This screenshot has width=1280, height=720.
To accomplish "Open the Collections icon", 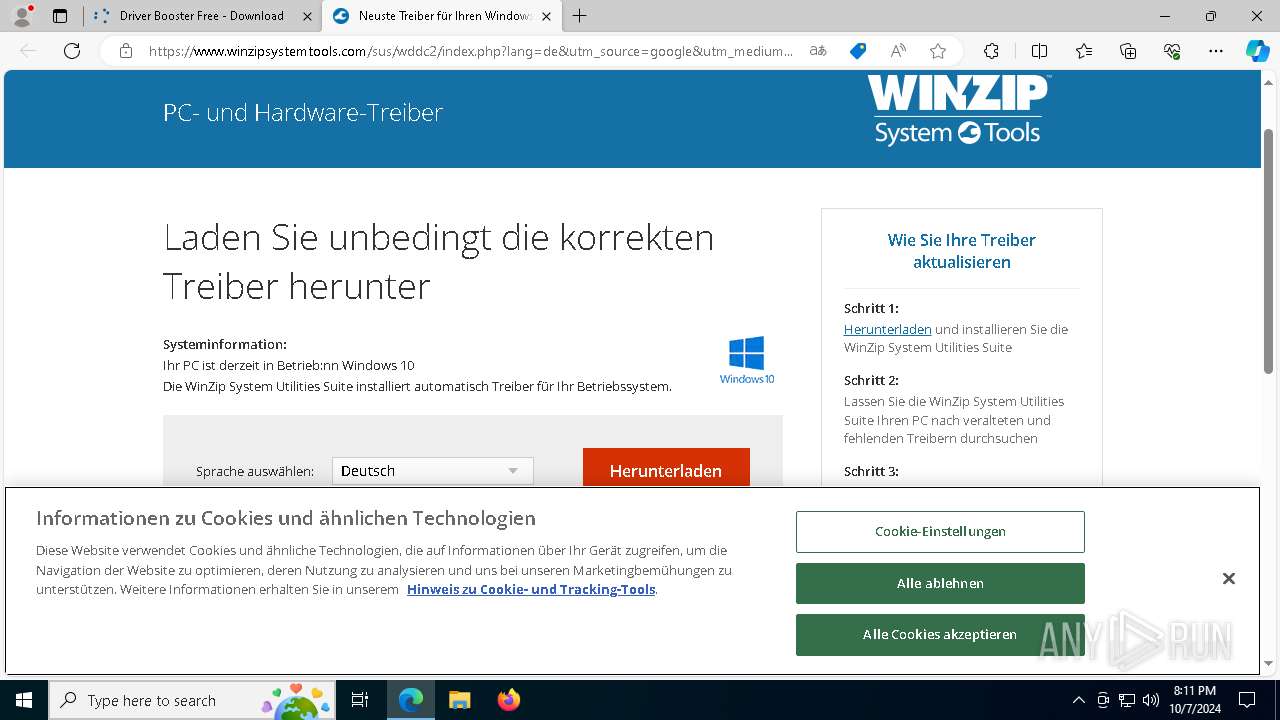I will [1128, 51].
